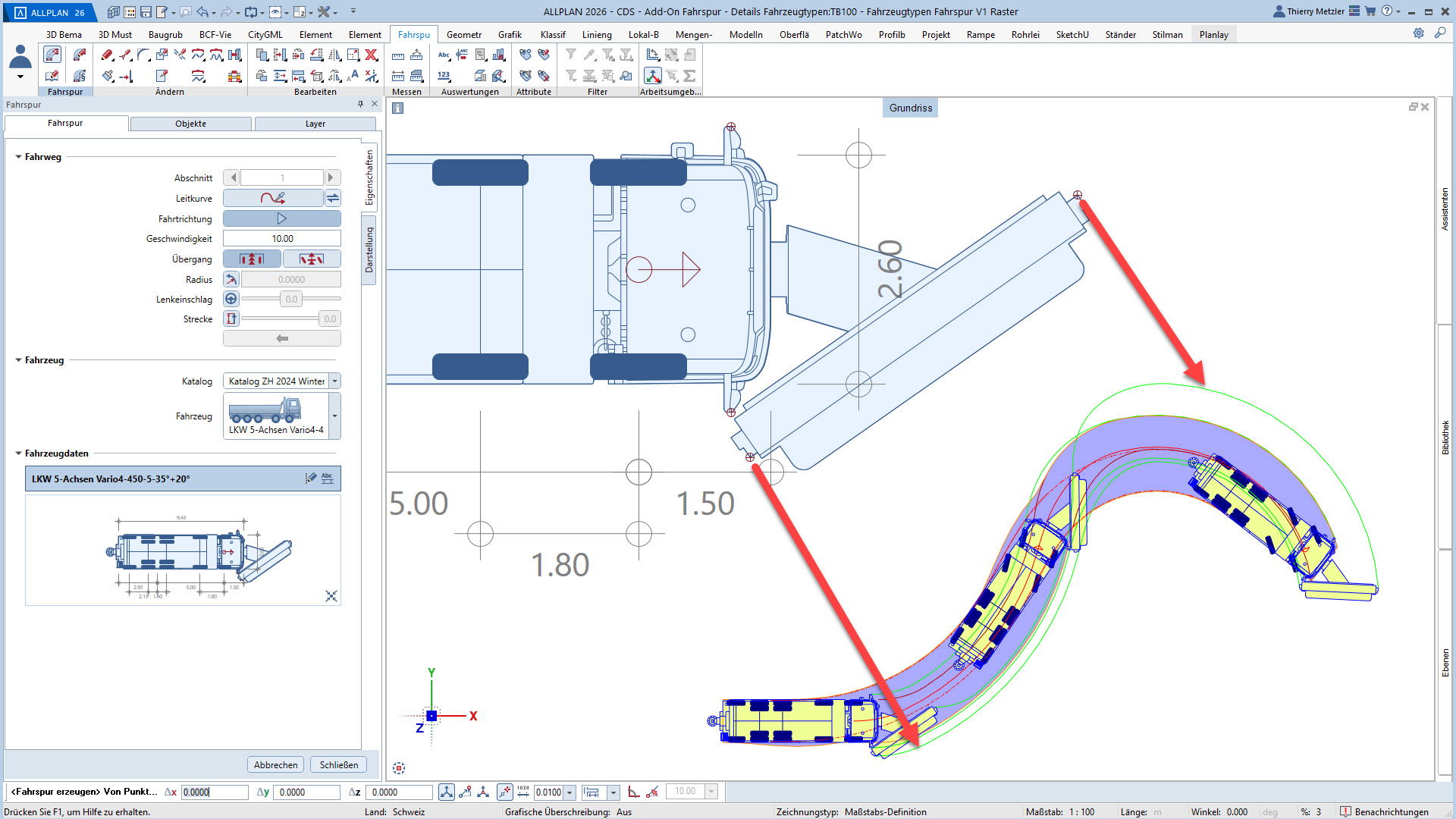Image resolution: width=1456 pixels, height=819 pixels.
Task: Select the angled-wheels Übergang option
Action: pyautogui.click(x=311, y=259)
